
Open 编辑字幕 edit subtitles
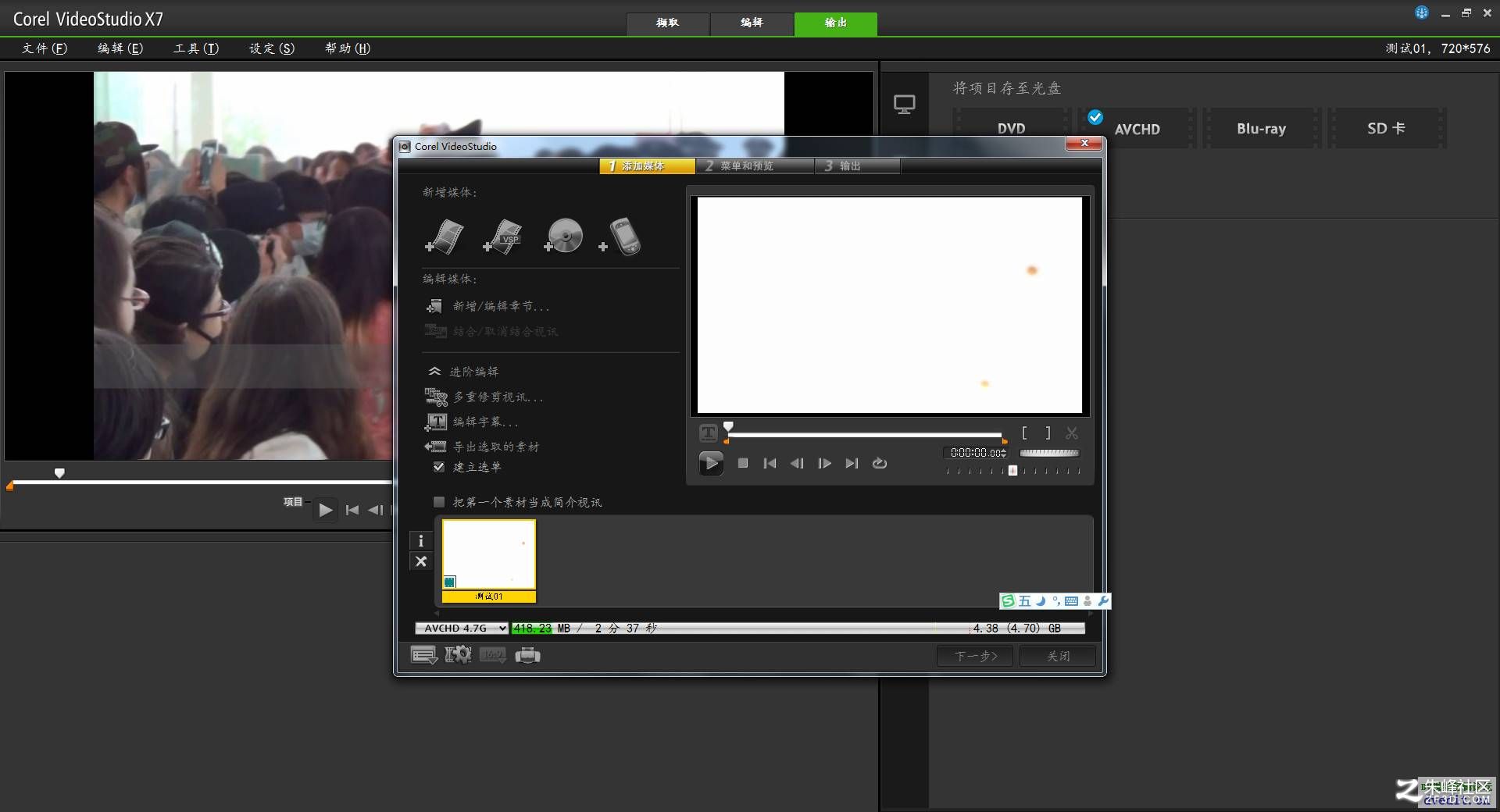pyautogui.click(x=471, y=422)
